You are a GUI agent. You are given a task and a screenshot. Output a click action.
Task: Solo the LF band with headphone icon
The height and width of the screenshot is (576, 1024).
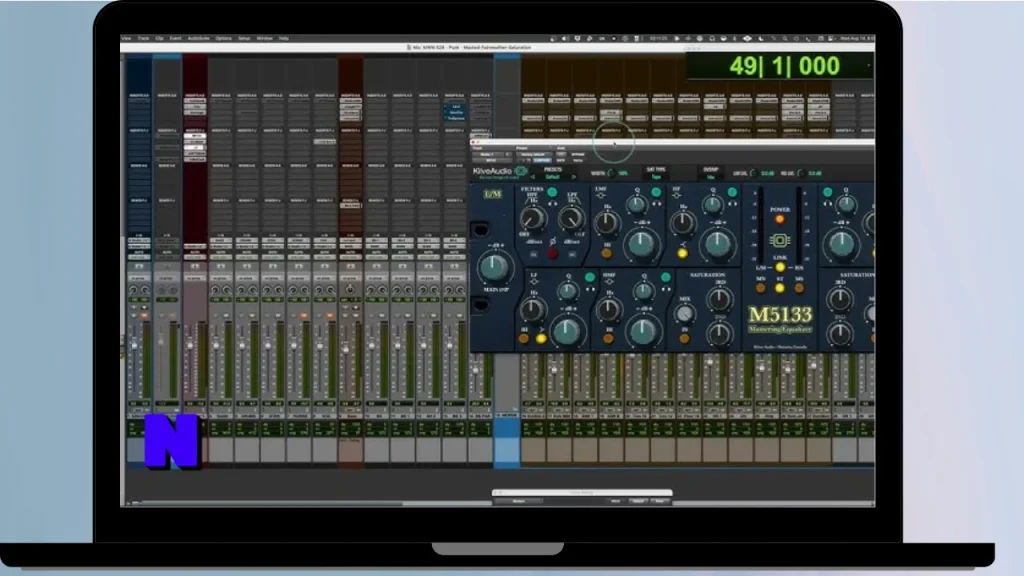590,289
